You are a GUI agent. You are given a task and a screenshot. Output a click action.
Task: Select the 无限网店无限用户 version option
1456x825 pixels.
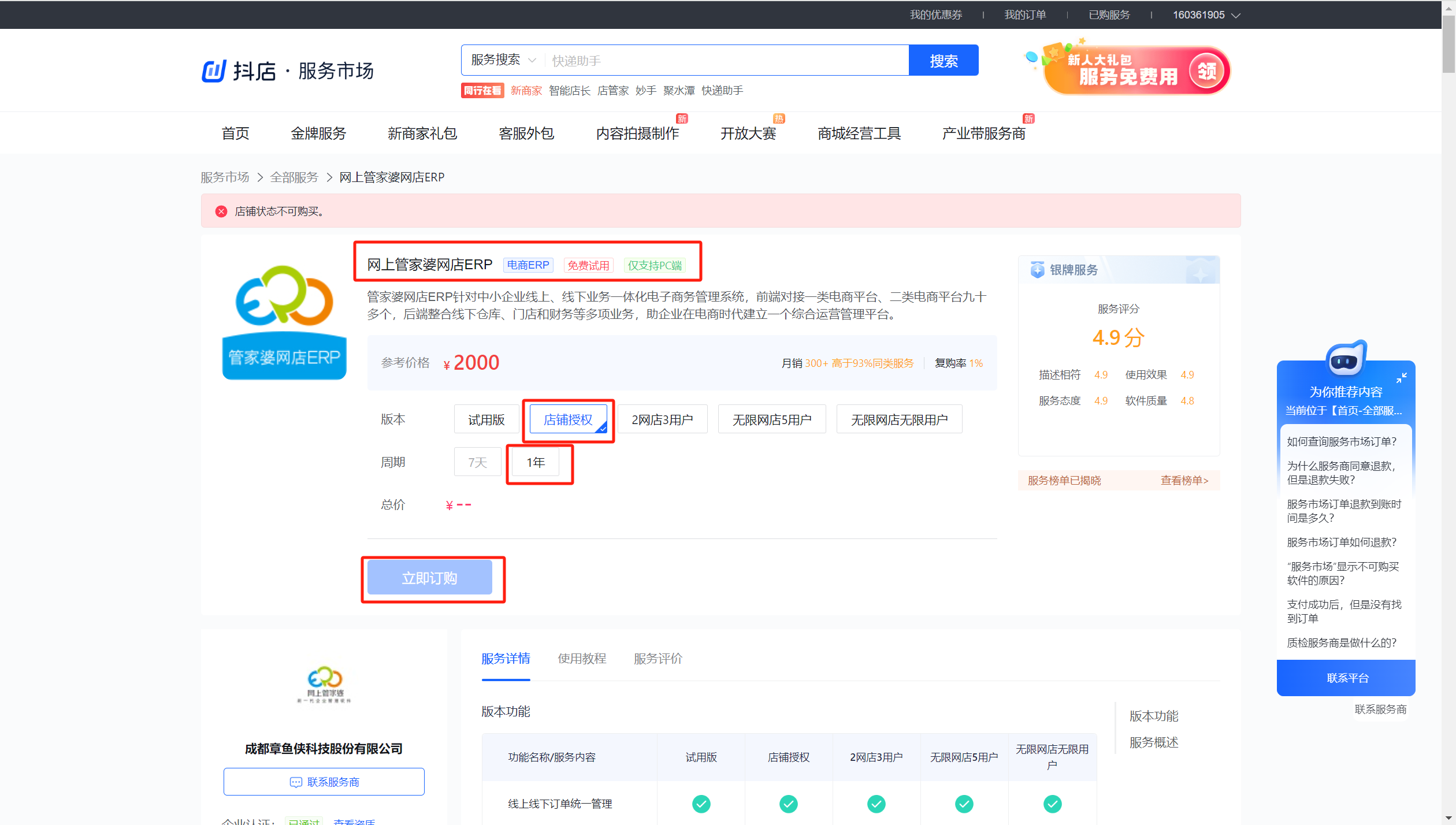(899, 419)
